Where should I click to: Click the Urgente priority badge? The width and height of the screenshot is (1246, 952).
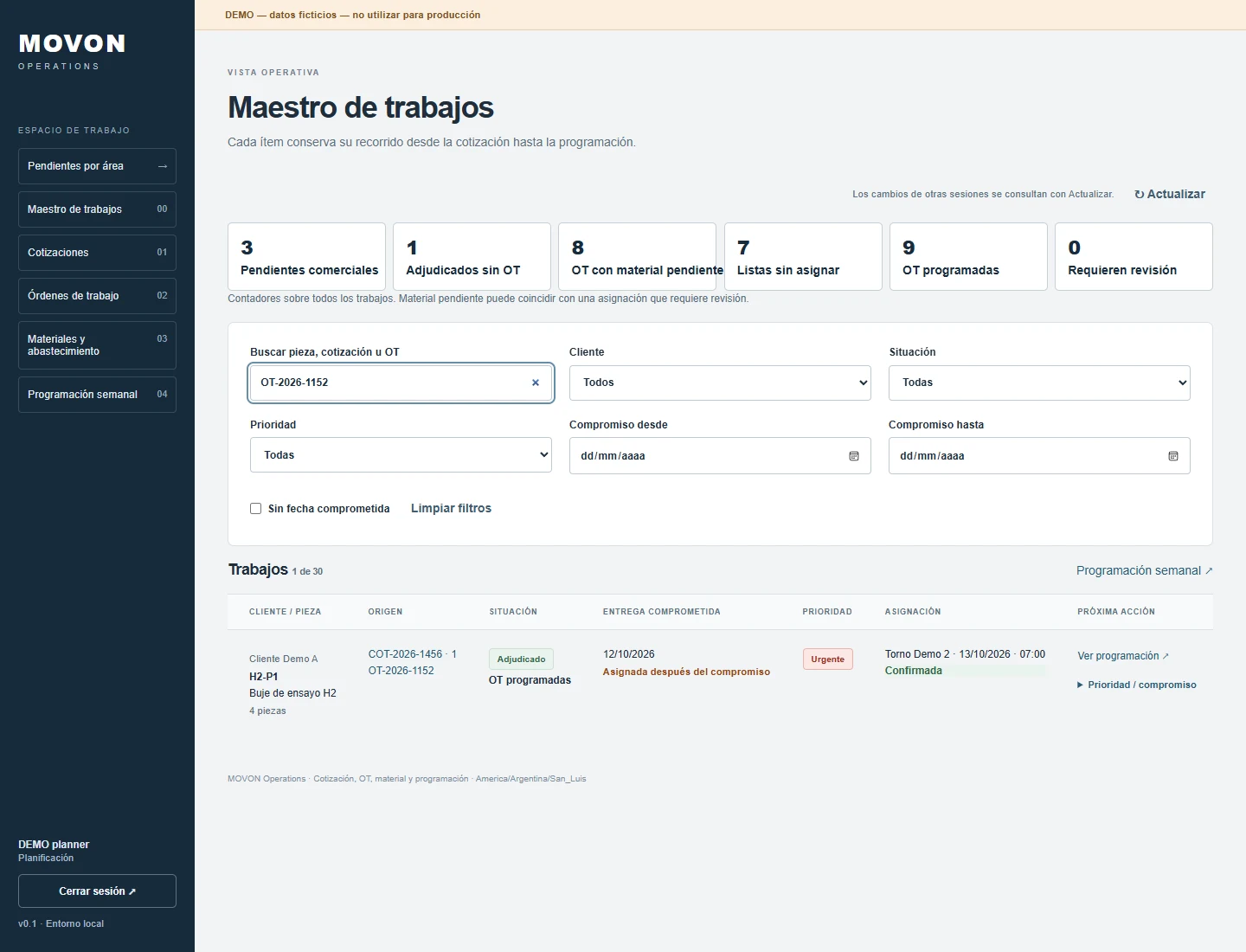pyautogui.click(x=828, y=659)
